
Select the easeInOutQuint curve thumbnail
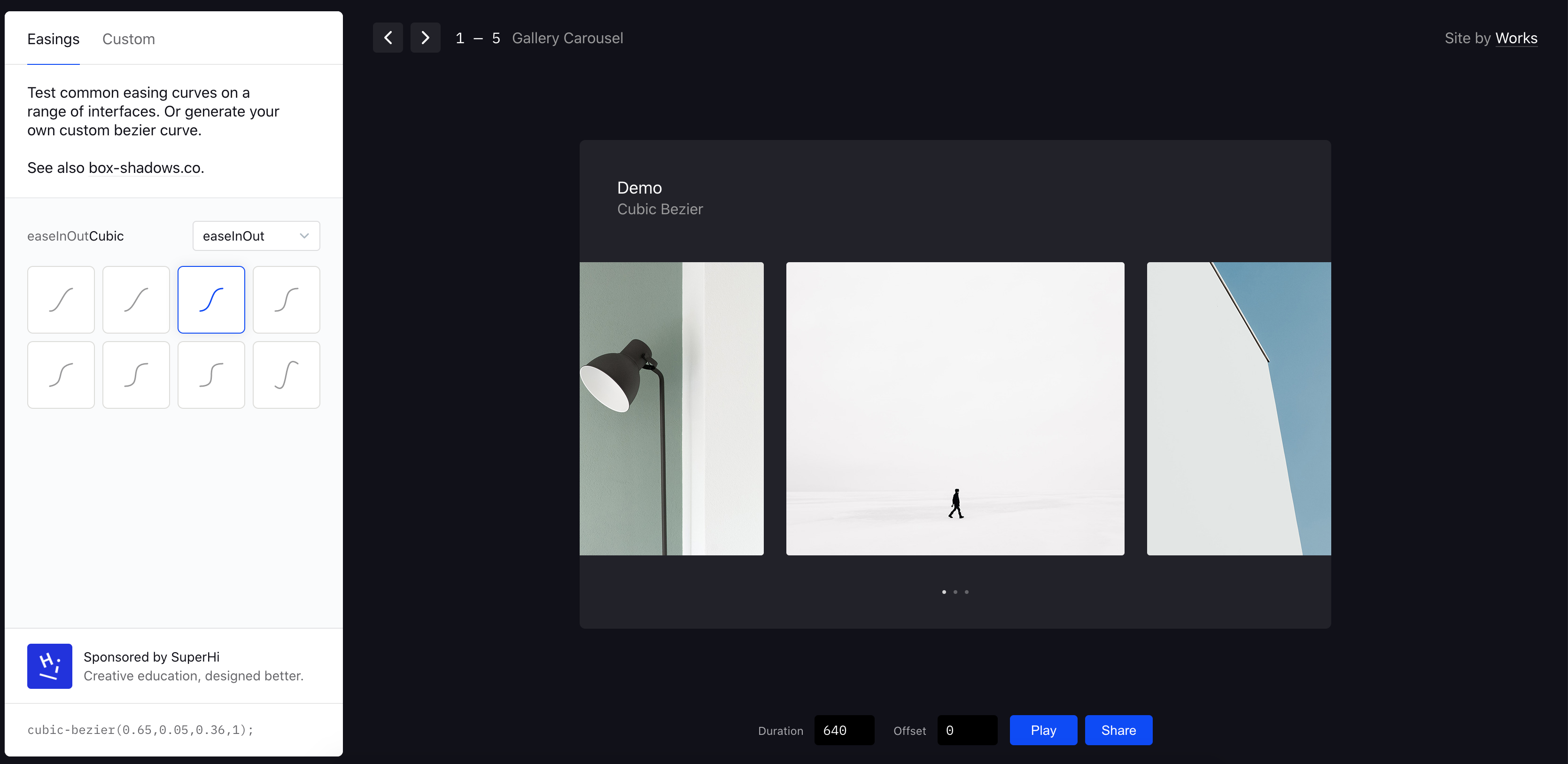pyautogui.click(x=60, y=375)
